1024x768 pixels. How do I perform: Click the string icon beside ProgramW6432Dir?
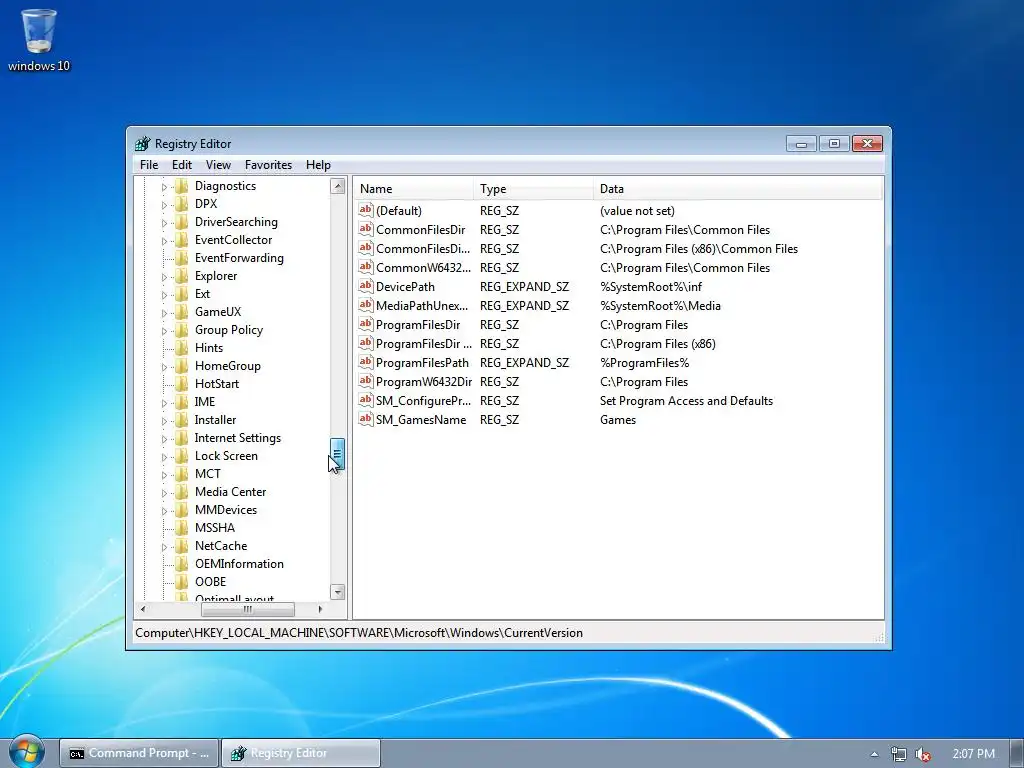(366, 381)
